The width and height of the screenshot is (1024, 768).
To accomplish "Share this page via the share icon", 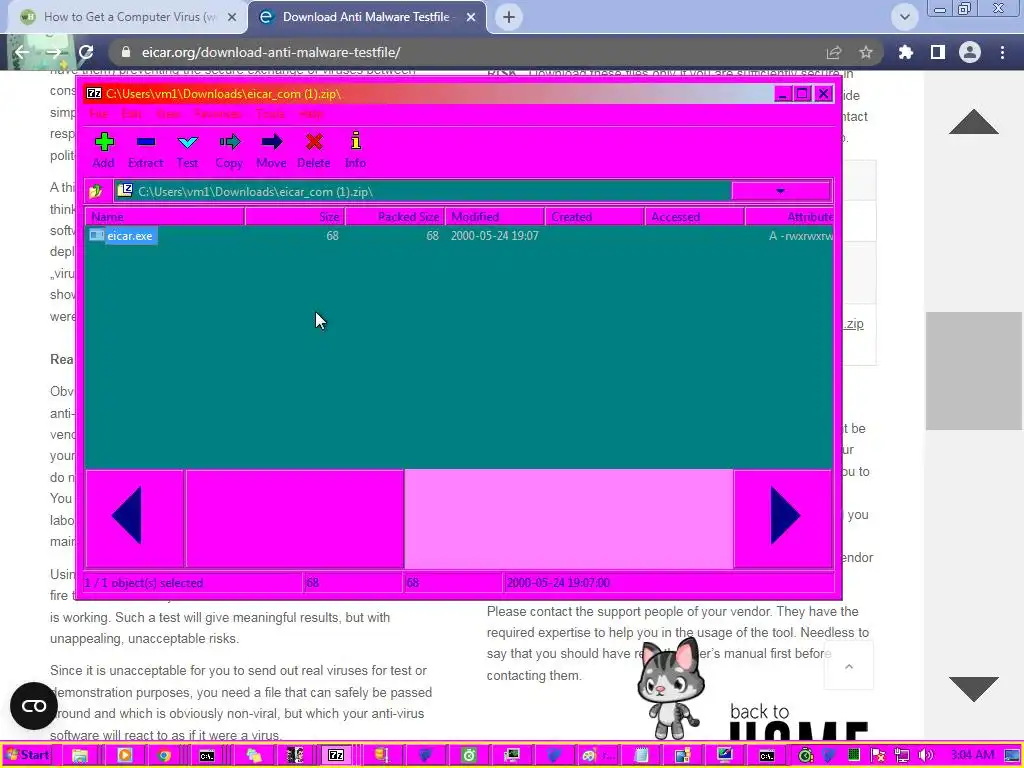I will (834, 52).
